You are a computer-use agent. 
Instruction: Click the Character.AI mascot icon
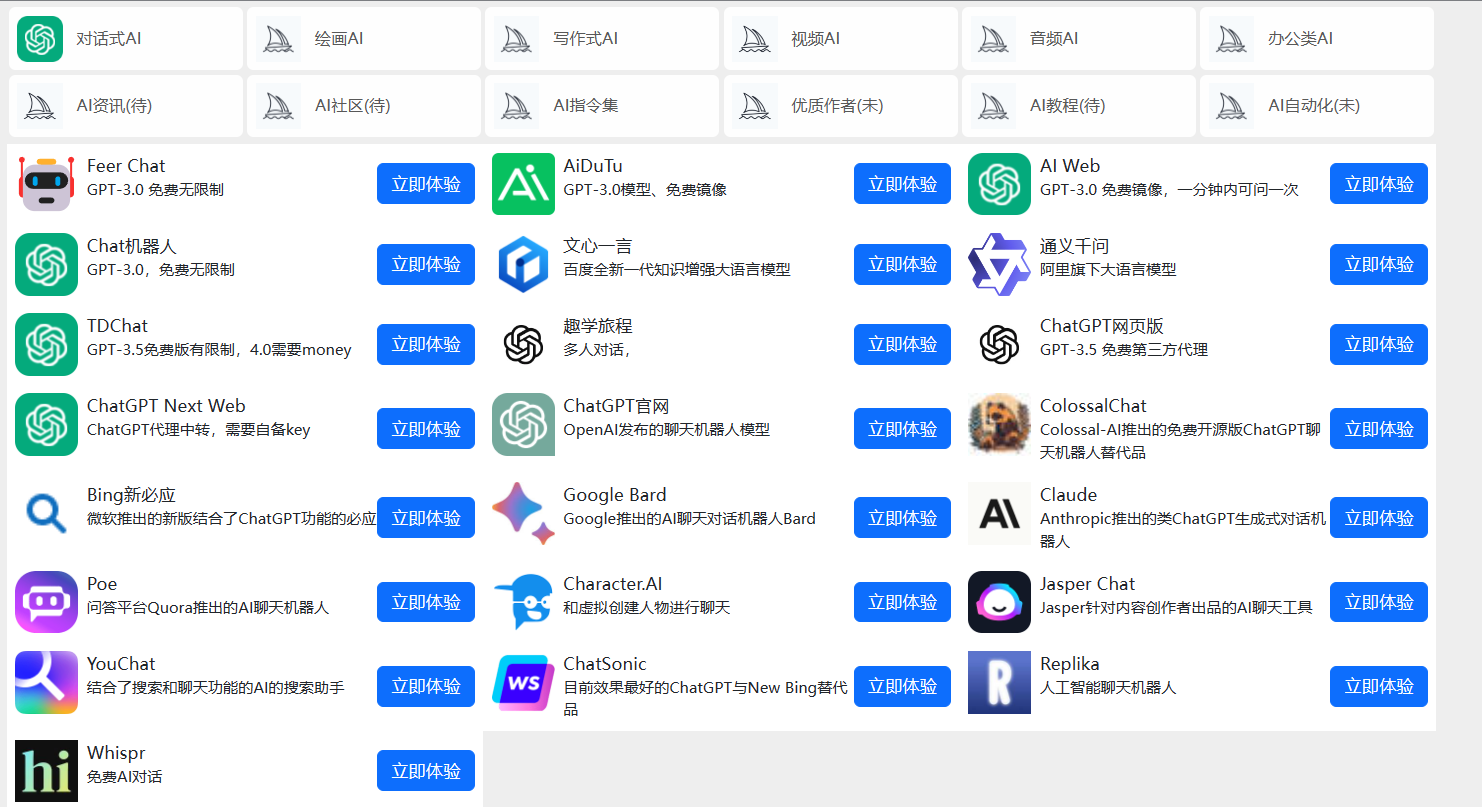(x=523, y=602)
